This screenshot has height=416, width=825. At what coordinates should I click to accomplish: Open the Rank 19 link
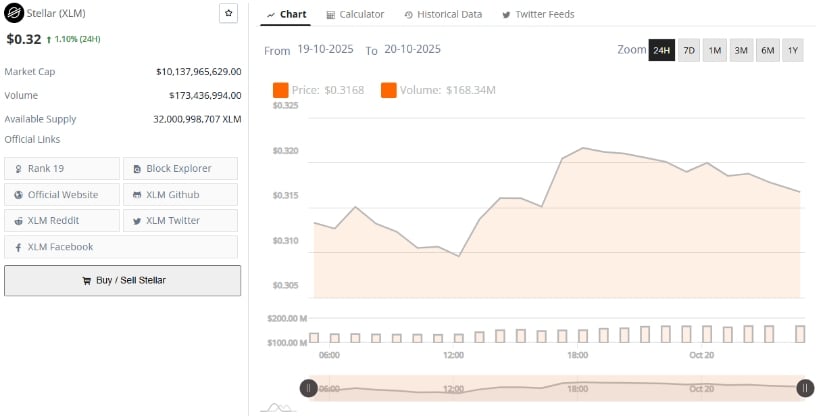(62, 168)
